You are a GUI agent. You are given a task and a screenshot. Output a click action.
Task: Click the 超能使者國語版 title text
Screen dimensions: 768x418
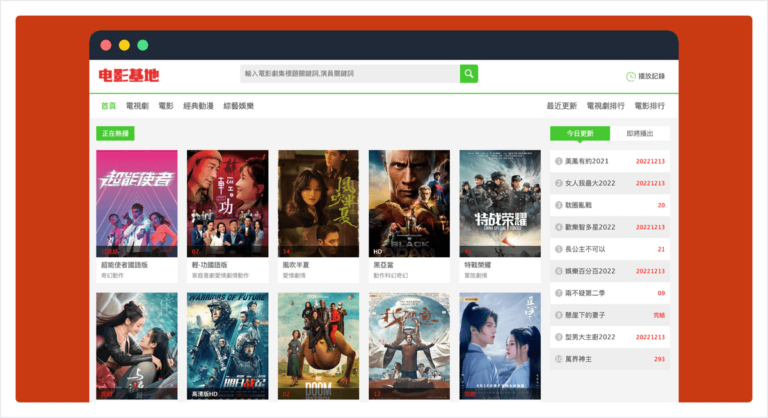124,265
